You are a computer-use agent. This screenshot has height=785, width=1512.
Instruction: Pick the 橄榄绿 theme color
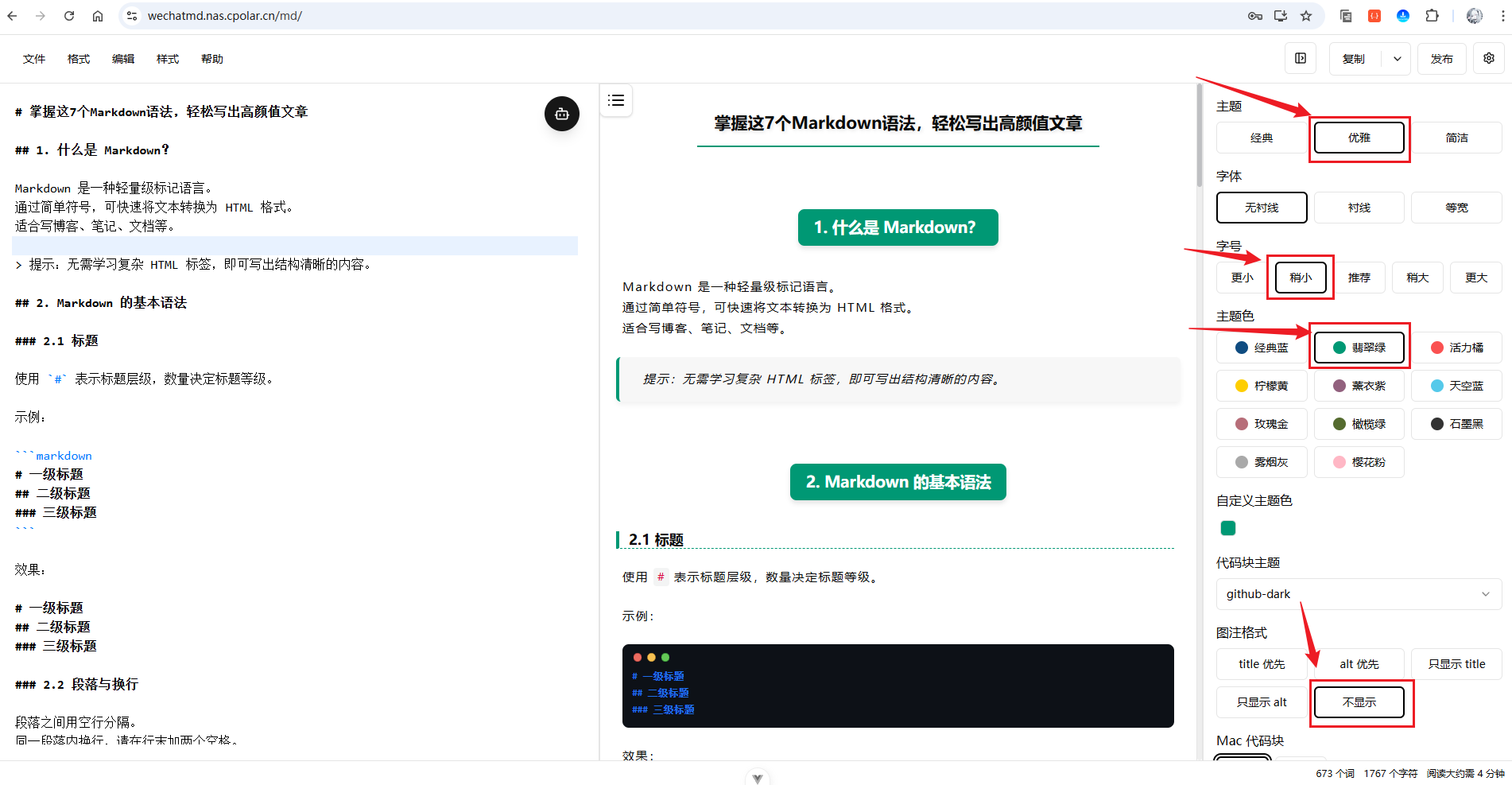pyautogui.click(x=1359, y=424)
